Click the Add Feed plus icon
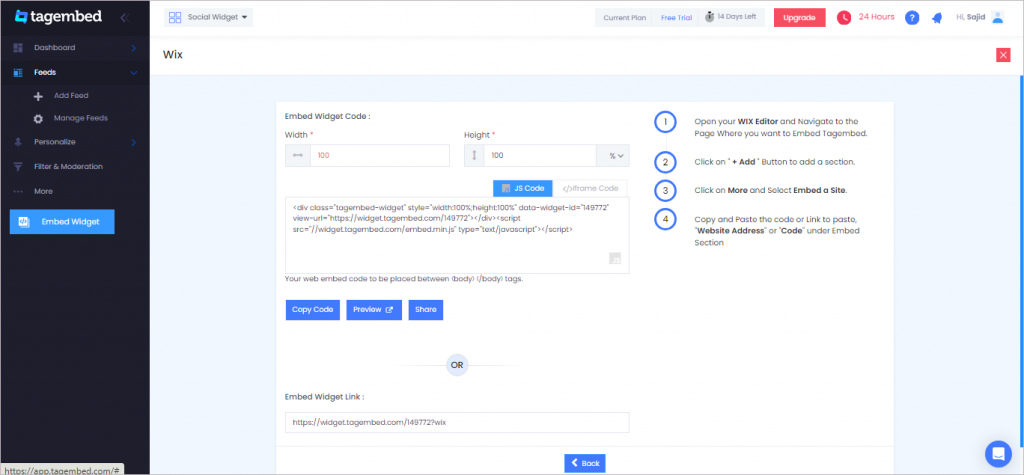The width and height of the screenshot is (1024, 475). [x=39, y=96]
